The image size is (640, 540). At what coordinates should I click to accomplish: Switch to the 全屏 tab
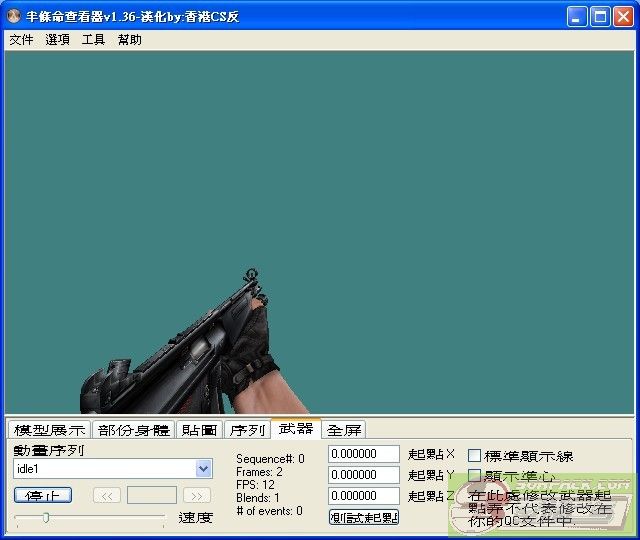[x=344, y=430]
